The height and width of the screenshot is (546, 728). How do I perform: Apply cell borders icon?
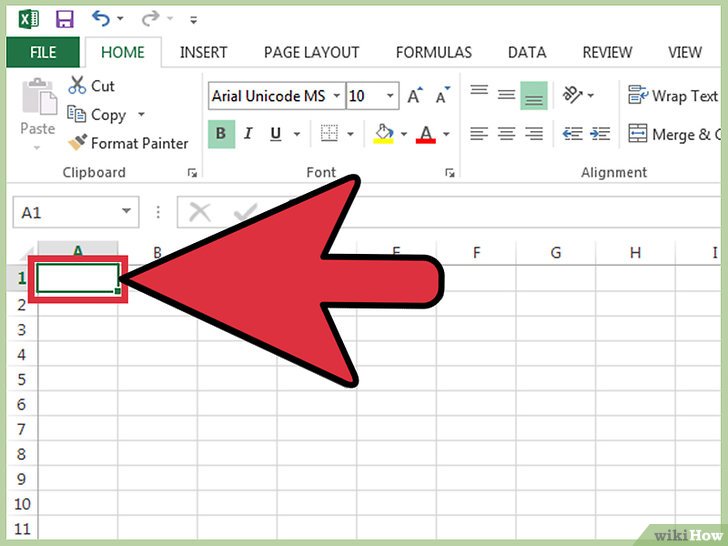pos(330,134)
